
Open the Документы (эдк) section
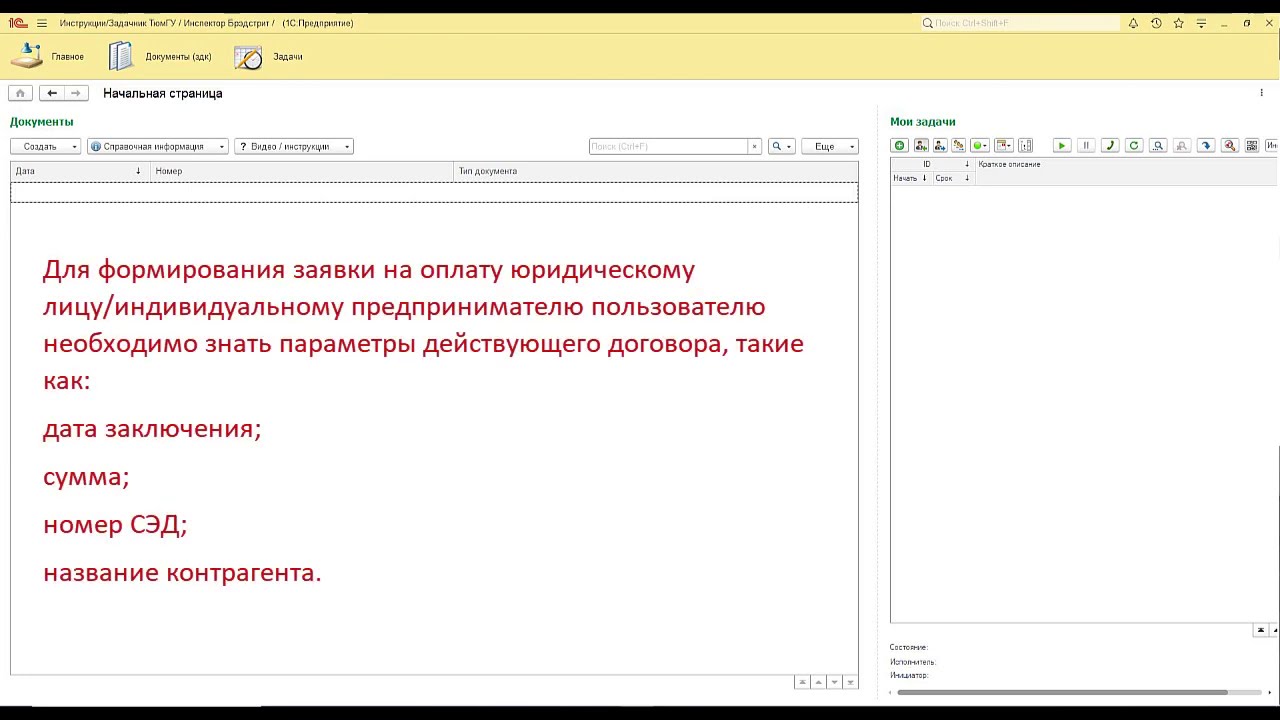(160, 57)
